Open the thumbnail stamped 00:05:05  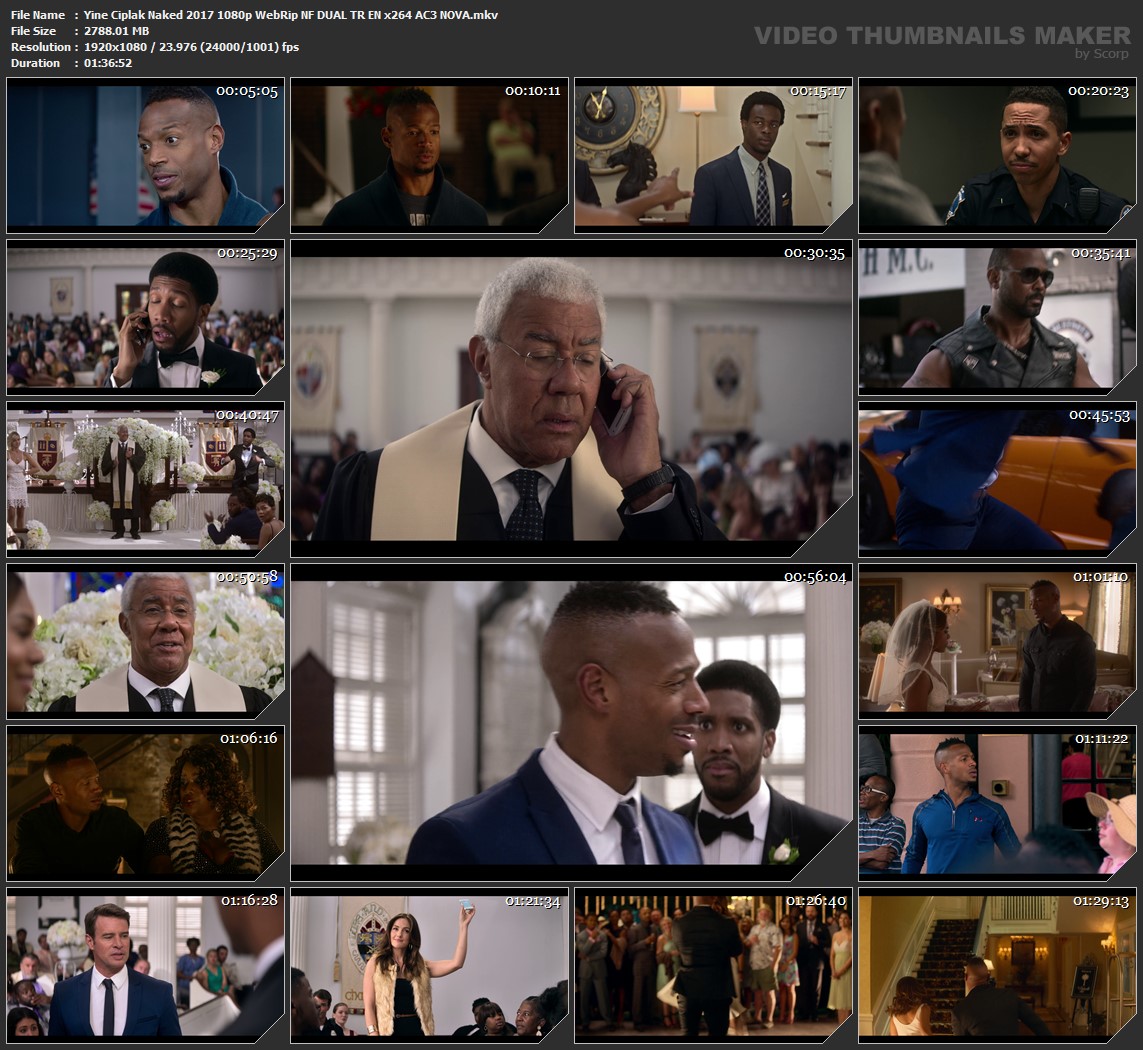tap(145, 155)
